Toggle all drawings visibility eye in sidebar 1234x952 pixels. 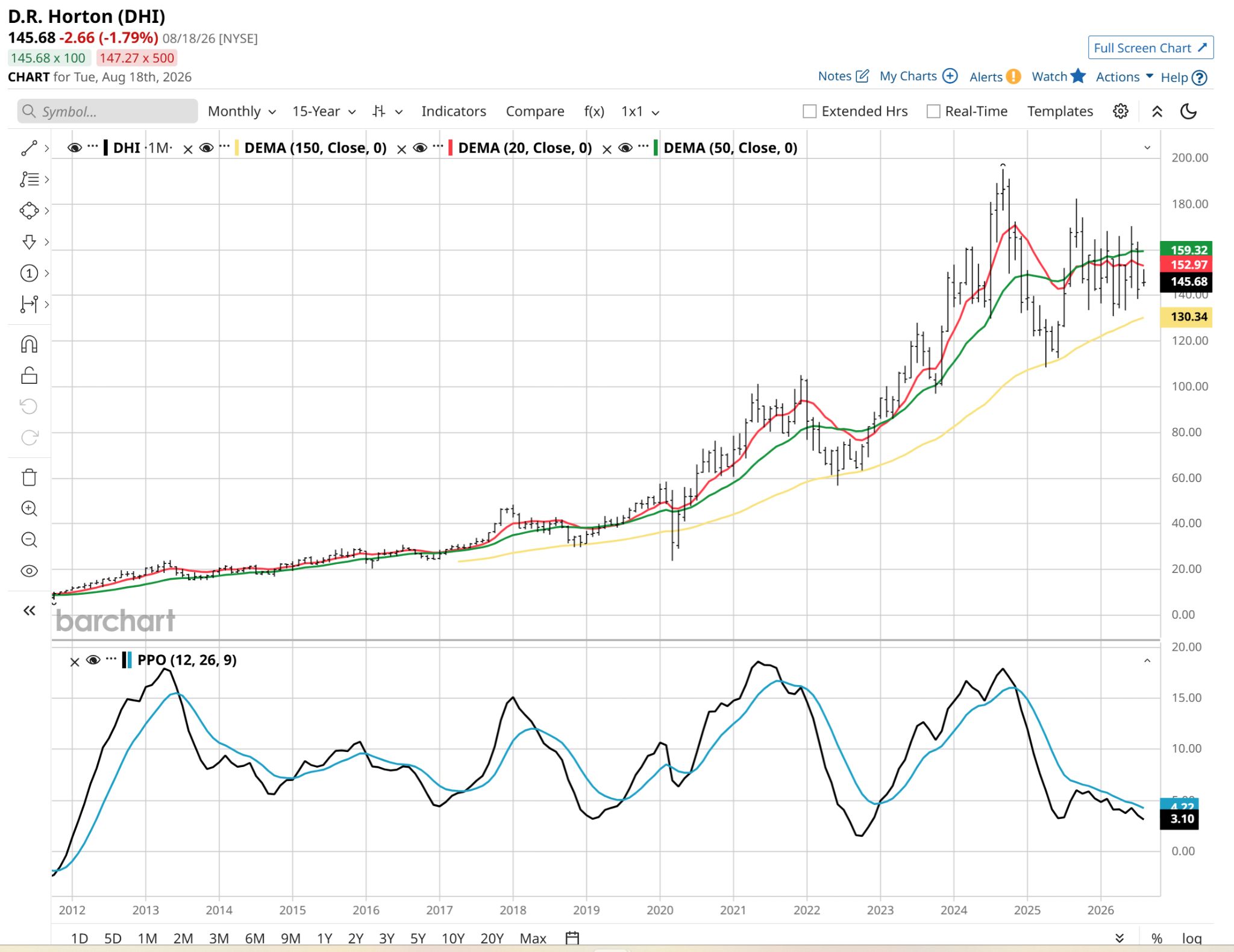29,571
